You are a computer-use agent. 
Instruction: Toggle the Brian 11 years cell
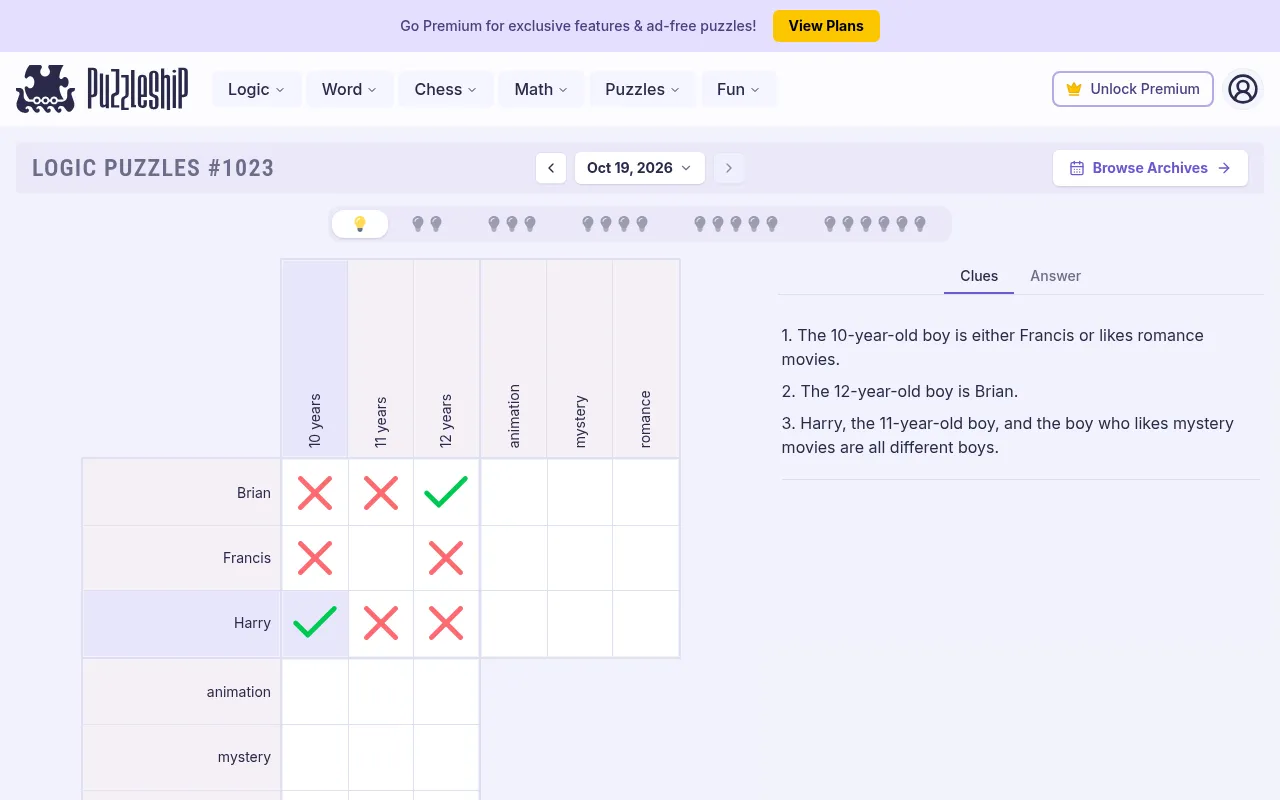click(381, 492)
